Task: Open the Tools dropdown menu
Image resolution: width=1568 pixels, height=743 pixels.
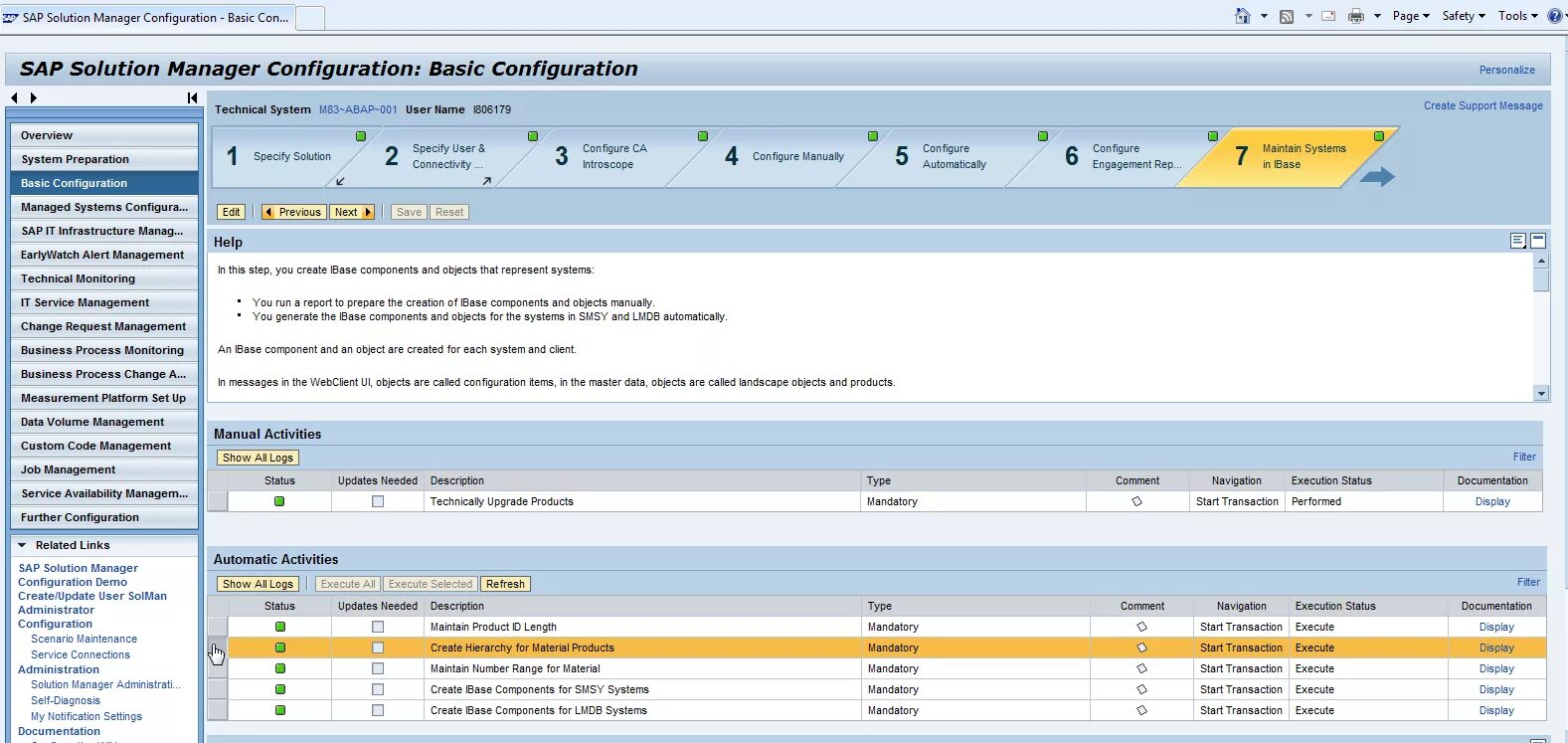Action: tap(1518, 16)
